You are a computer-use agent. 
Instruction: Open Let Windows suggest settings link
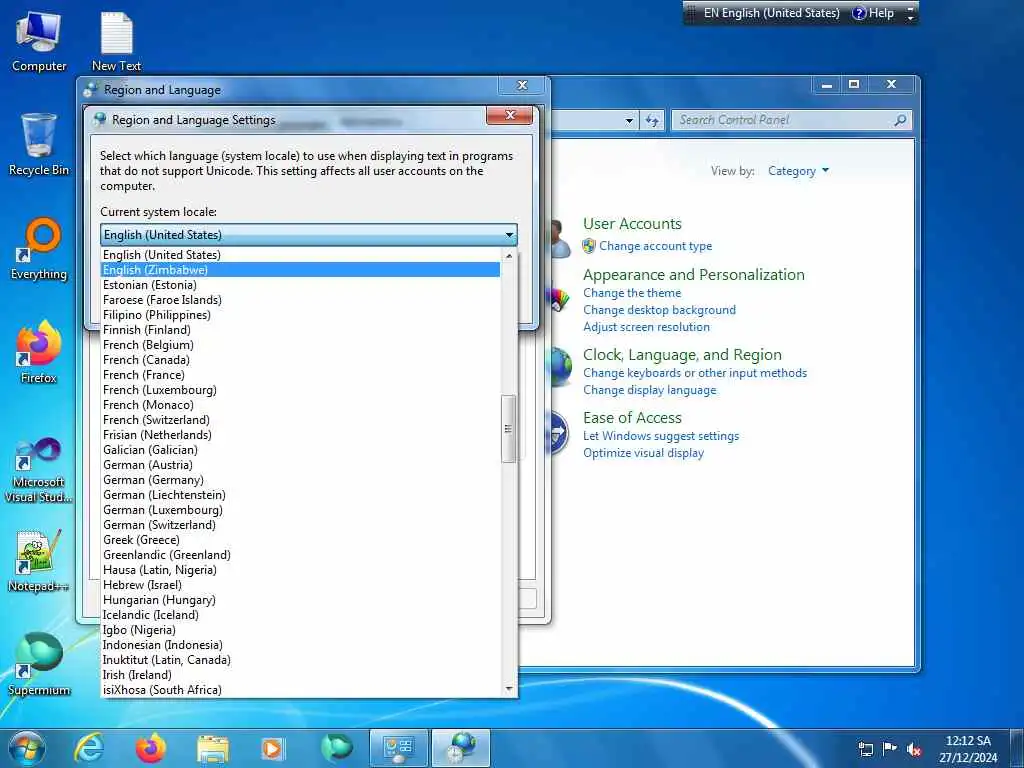click(661, 436)
